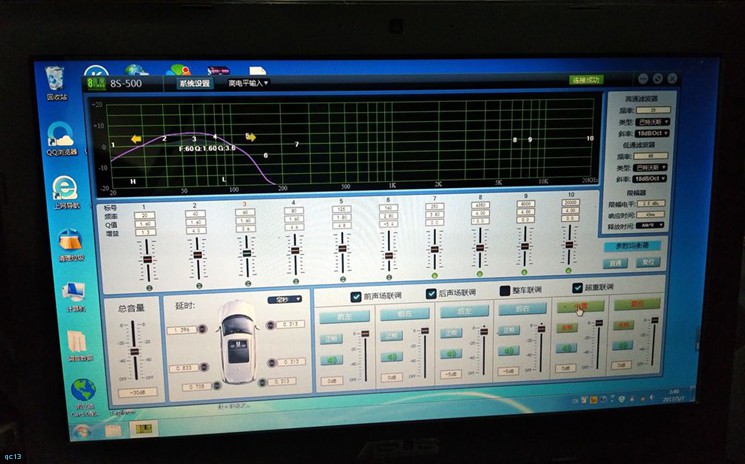
Task: Click the 直通 button under 参数均衡器
Action: pyautogui.click(x=615, y=264)
